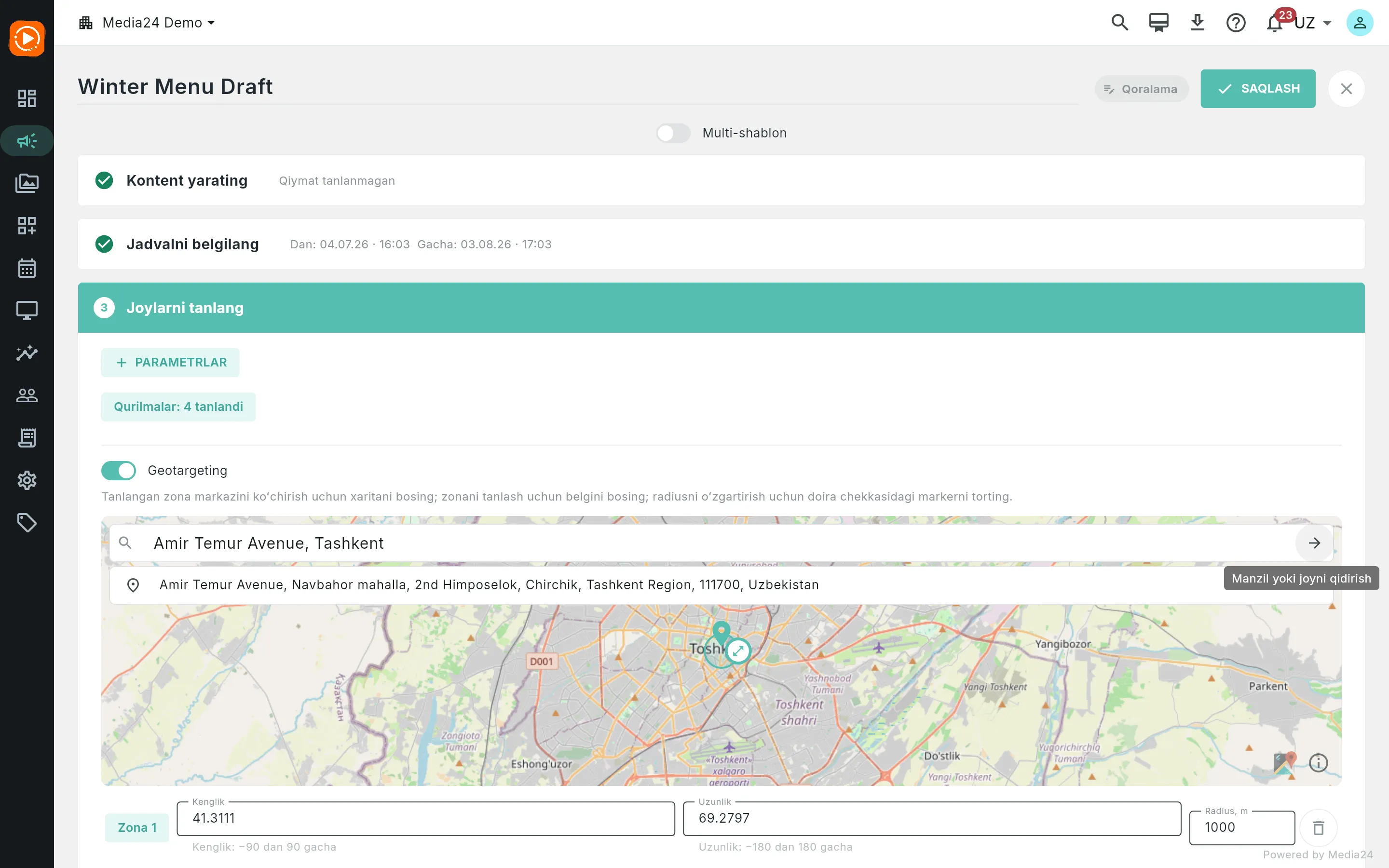Open the calendar schedule sidebar icon
The image size is (1389, 868).
tap(27, 268)
